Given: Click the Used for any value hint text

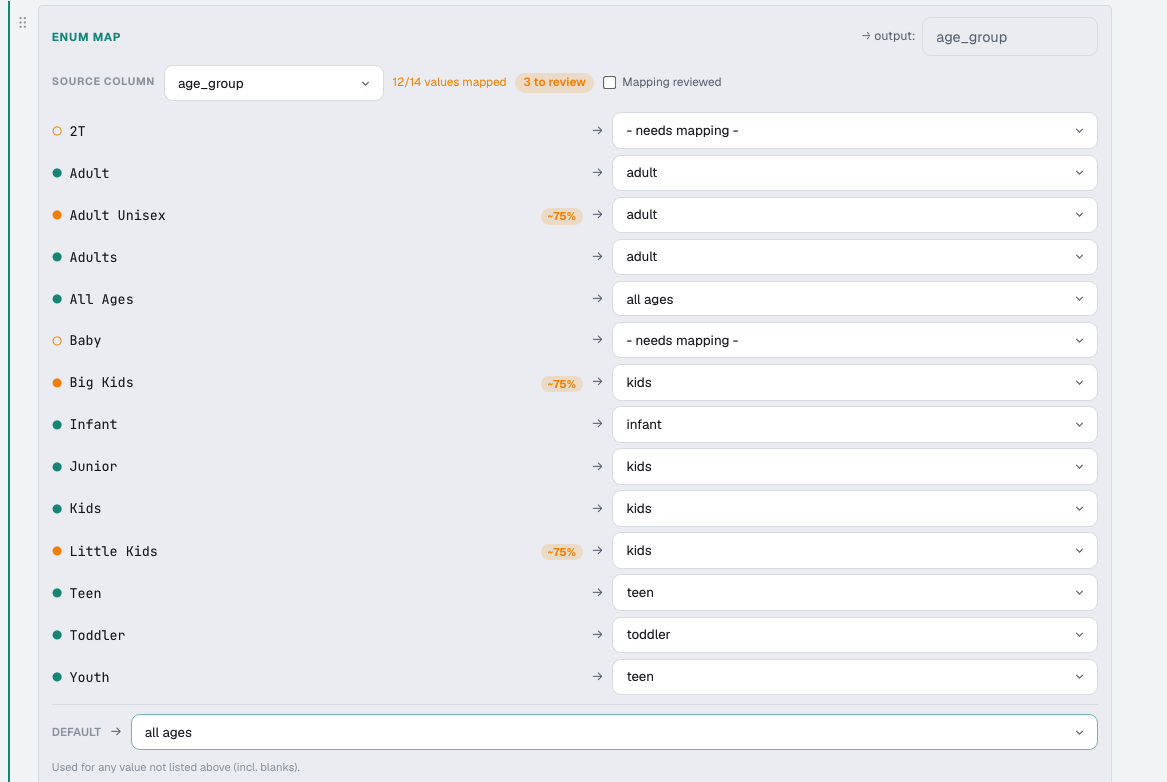Looking at the screenshot, I should point(176,767).
